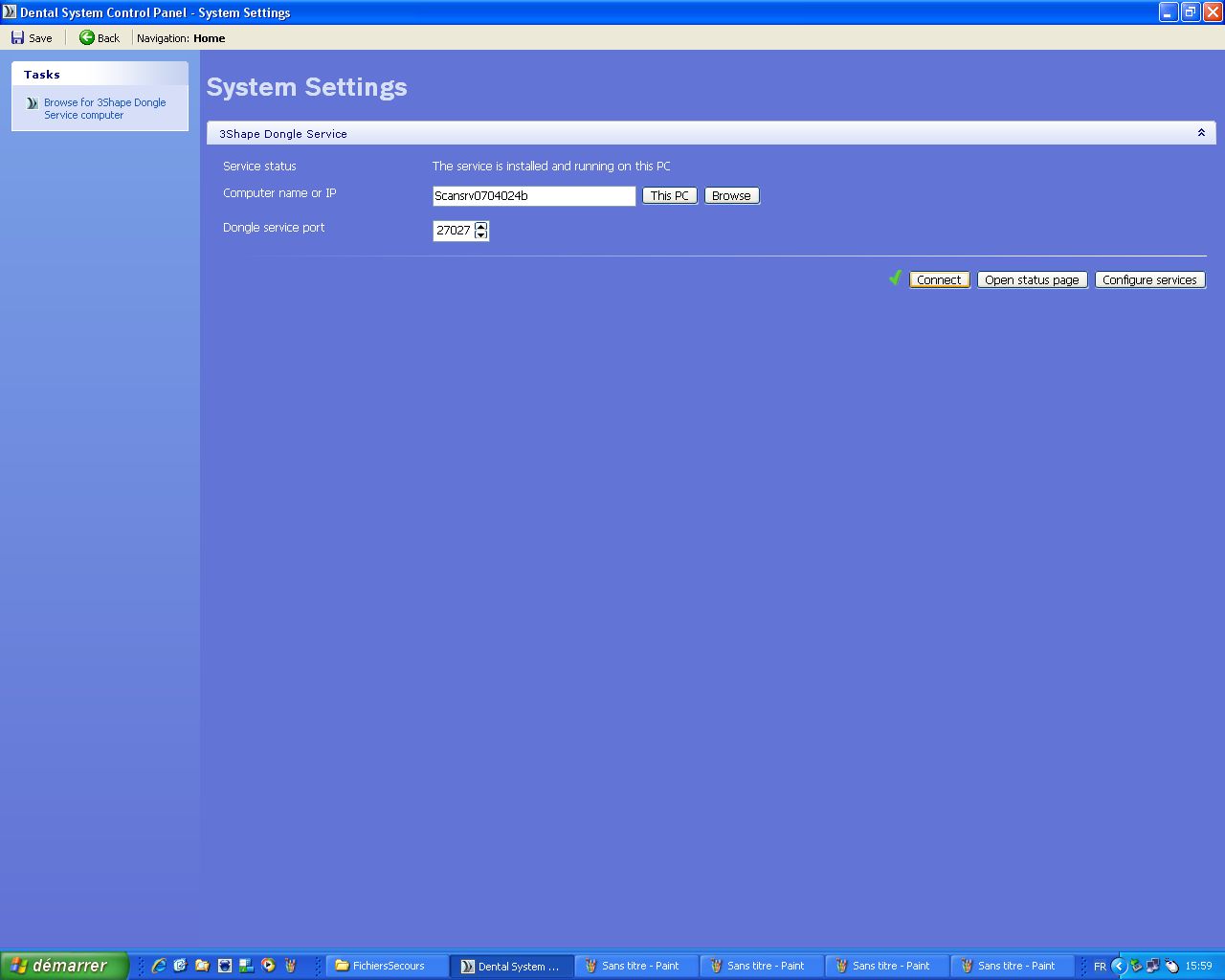Click the 3Shape icon beside the Browse task
The height and width of the screenshot is (980, 1225).
pos(32,103)
